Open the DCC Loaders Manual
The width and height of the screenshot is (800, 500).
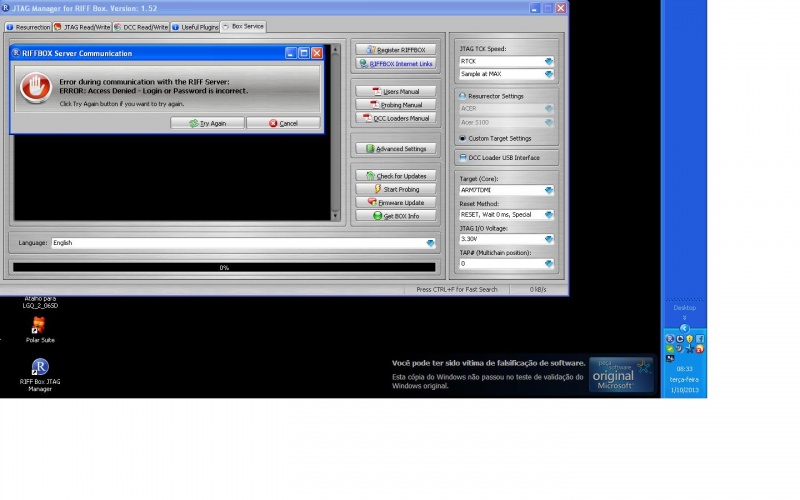point(396,118)
